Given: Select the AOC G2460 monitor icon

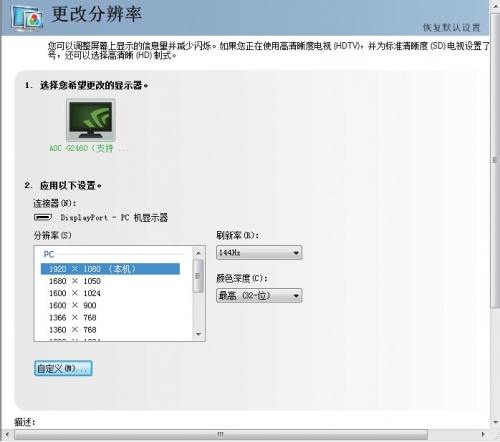Looking at the screenshot, I should [x=91, y=120].
